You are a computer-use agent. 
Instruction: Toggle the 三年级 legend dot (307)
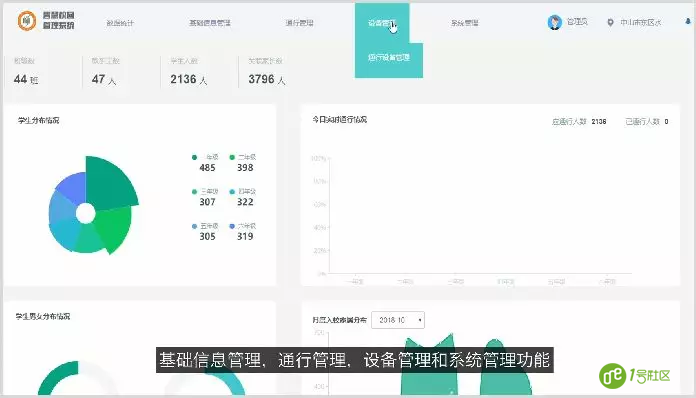pyautogui.click(x=194, y=192)
